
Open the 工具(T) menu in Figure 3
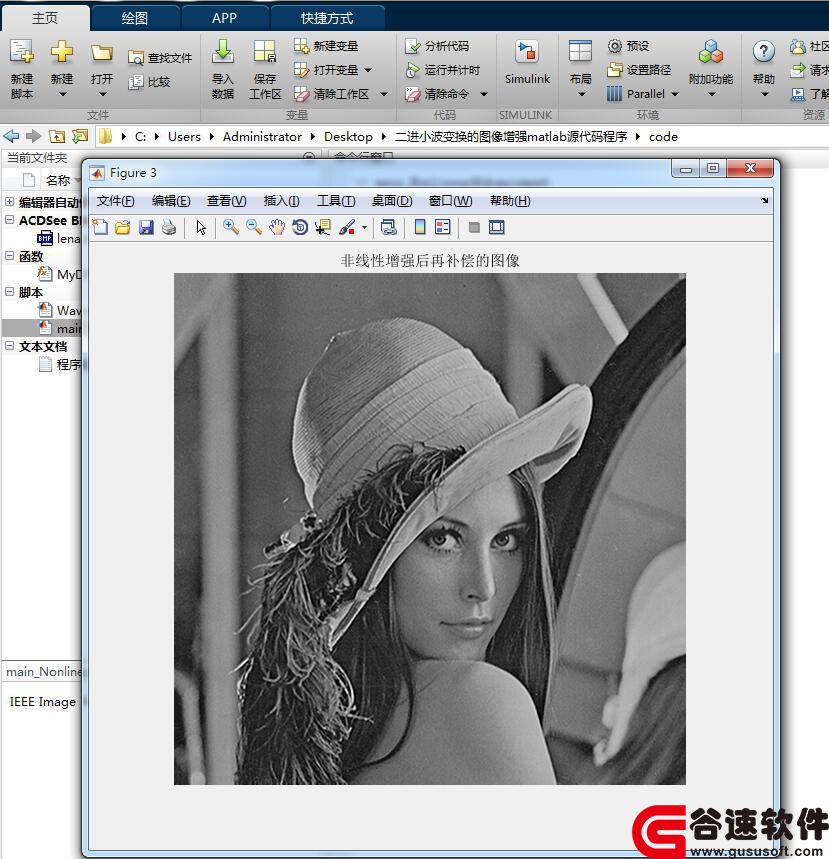pyautogui.click(x=336, y=201)
